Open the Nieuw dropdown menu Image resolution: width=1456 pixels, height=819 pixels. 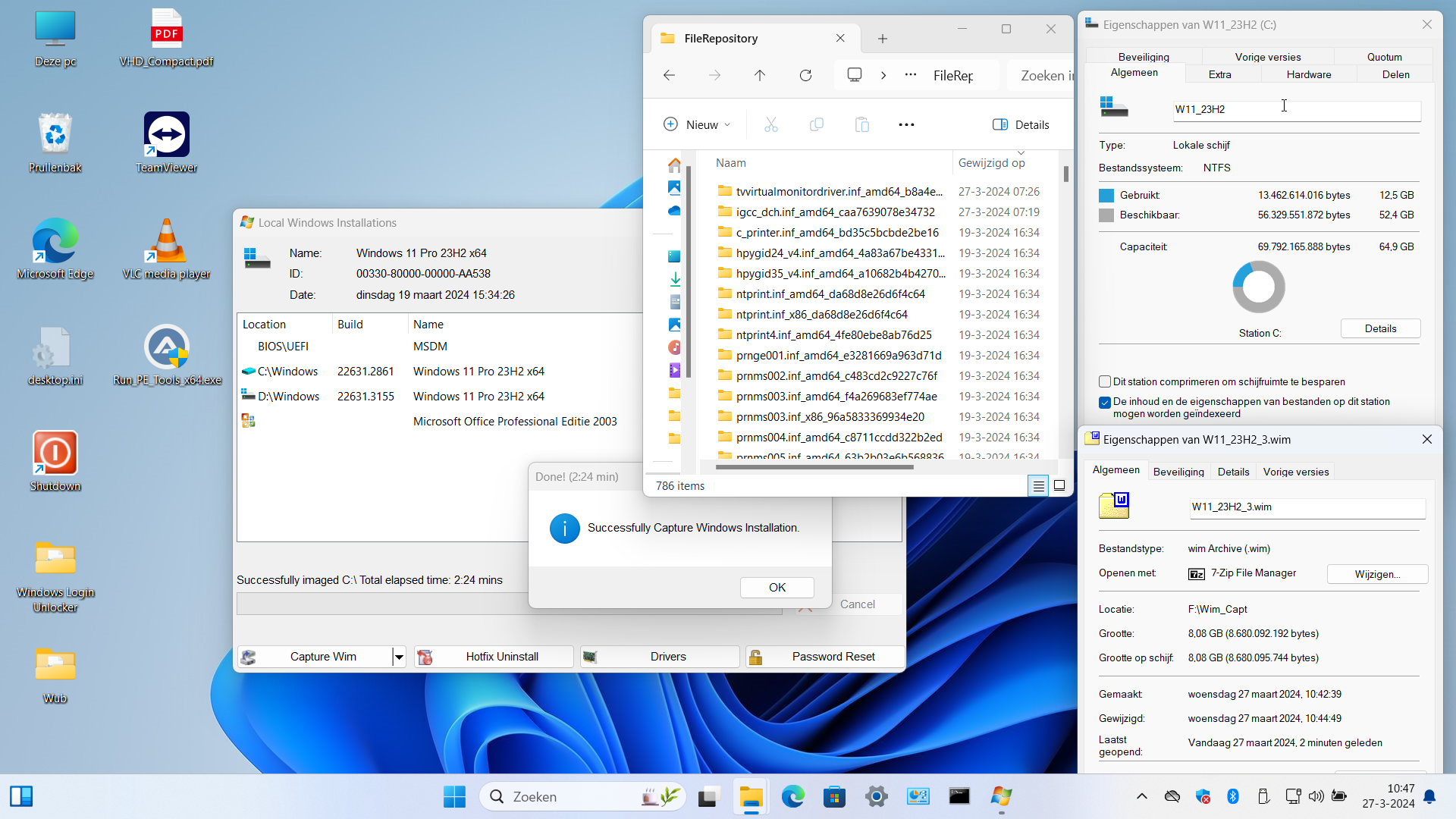coord(697,124)
